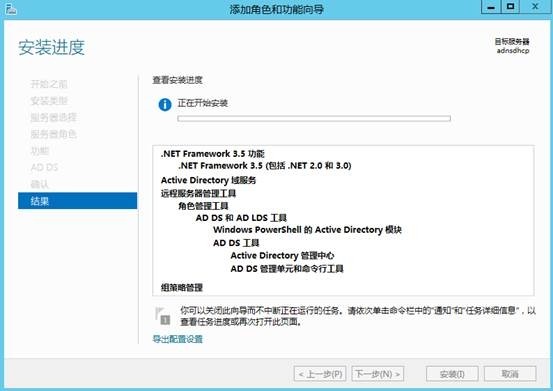This screenshot has width=553, height=391.
Task: Click the installation progress bar
Action: (314, 118)
